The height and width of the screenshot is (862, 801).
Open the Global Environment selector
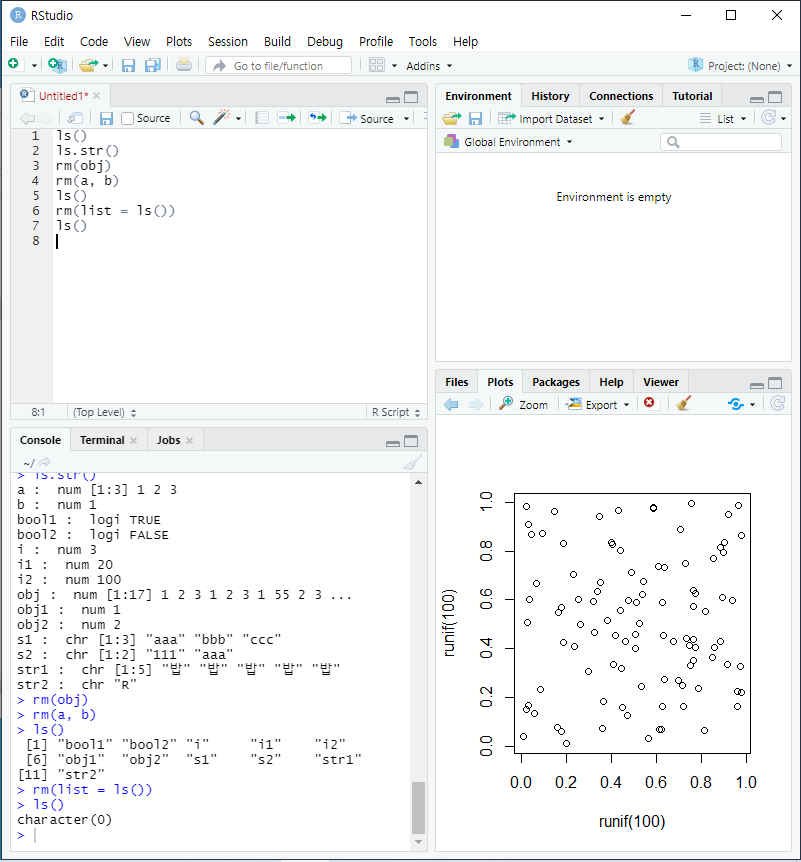(509, 142)
